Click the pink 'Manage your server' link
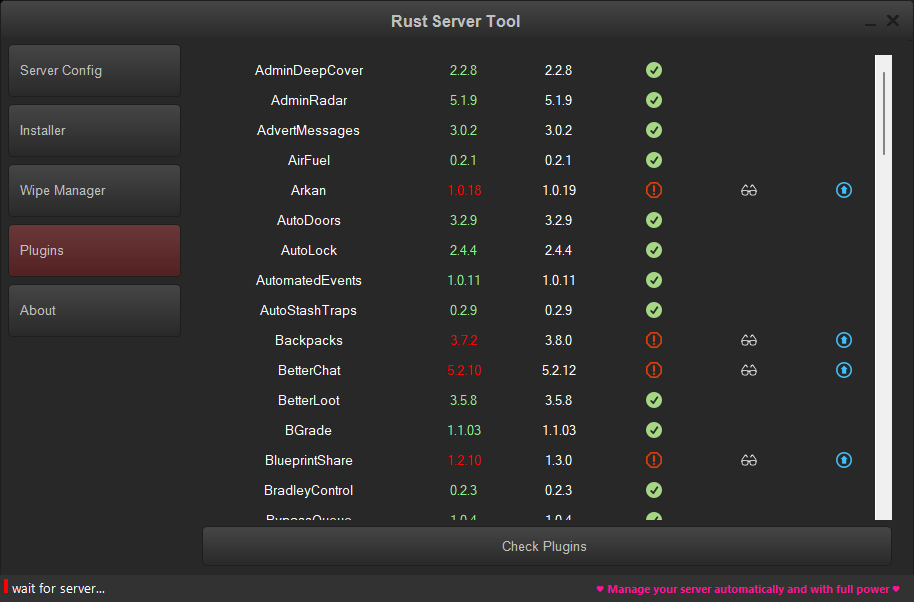The width and height of the screenshot is (914, 602). [x=748, y=589]
